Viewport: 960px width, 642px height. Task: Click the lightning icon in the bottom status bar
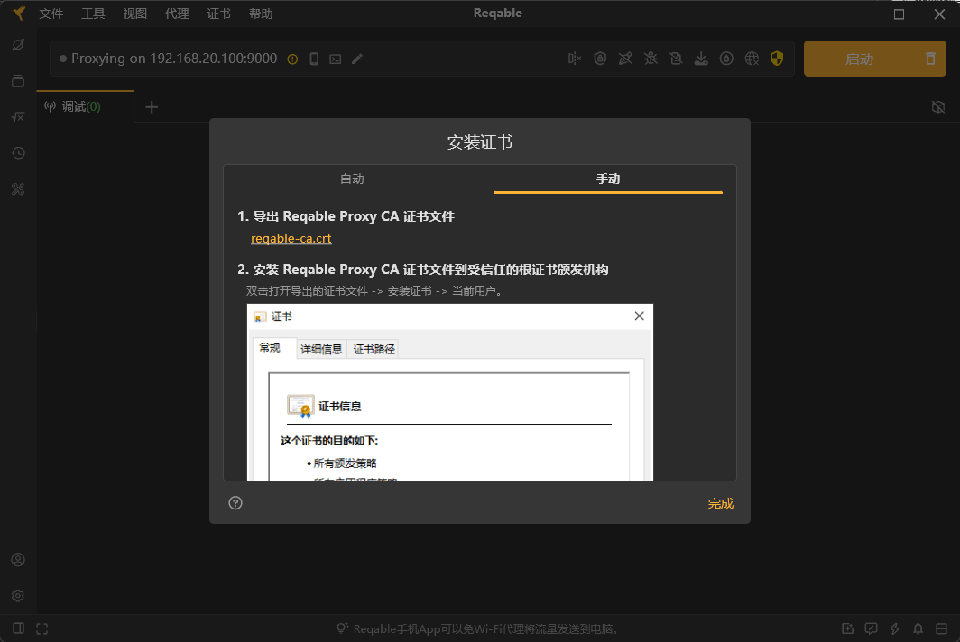click(x=893, y=627)
